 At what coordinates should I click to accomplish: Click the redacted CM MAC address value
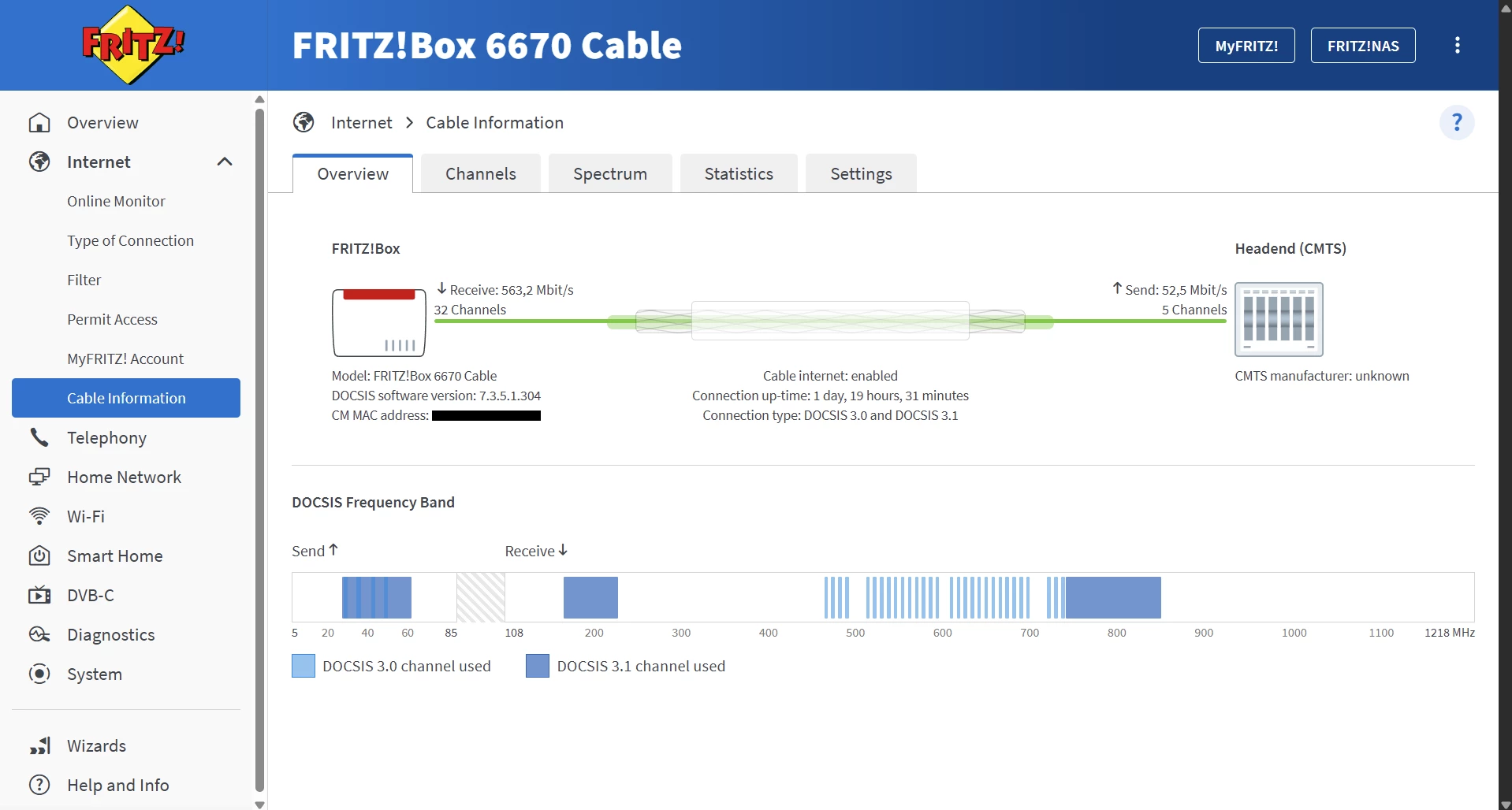(x=486, y=415)
